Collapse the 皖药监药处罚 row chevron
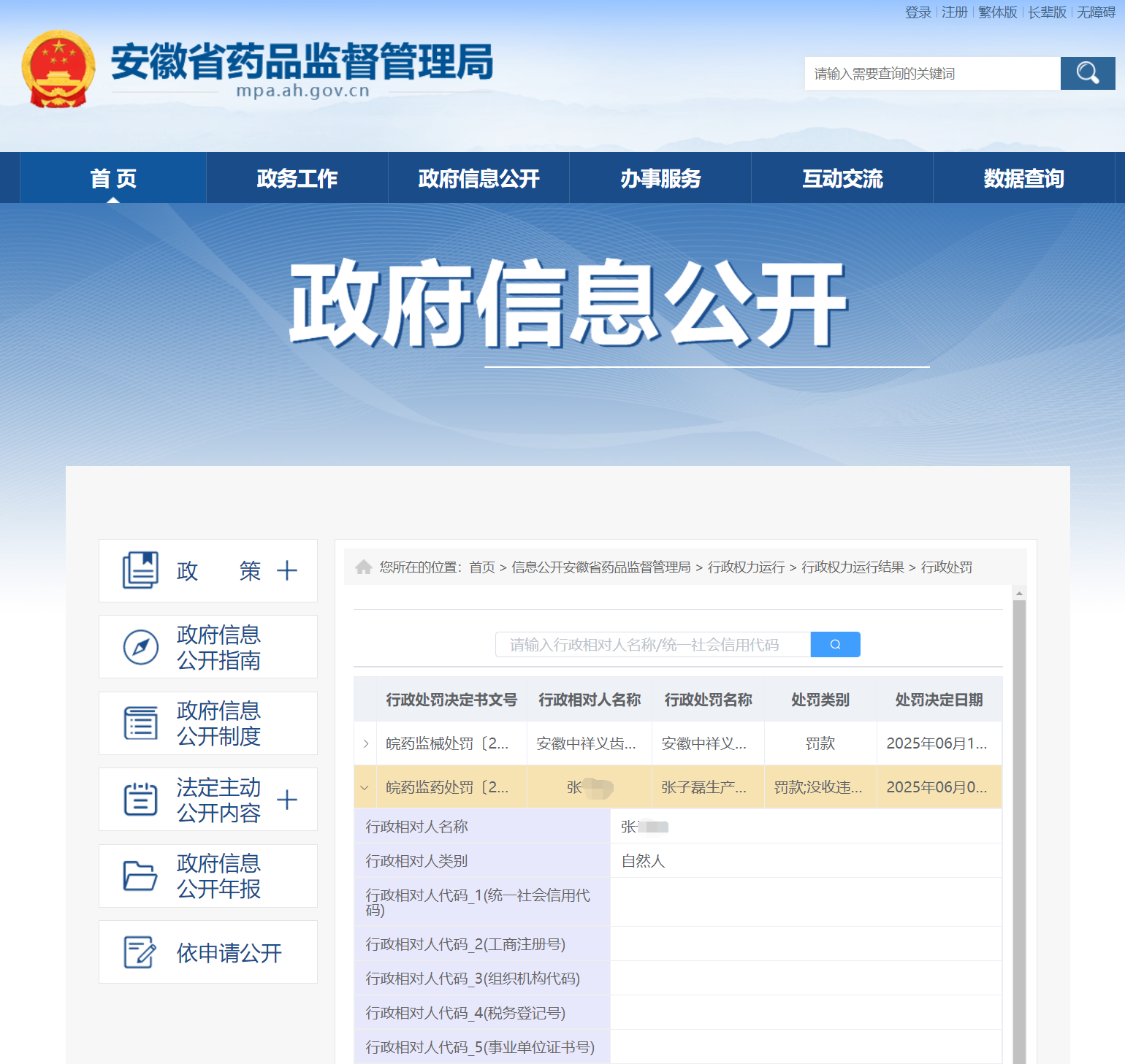Viewport: 1125px width, 1064px height. pyautogui.click(x=365, y=787)
